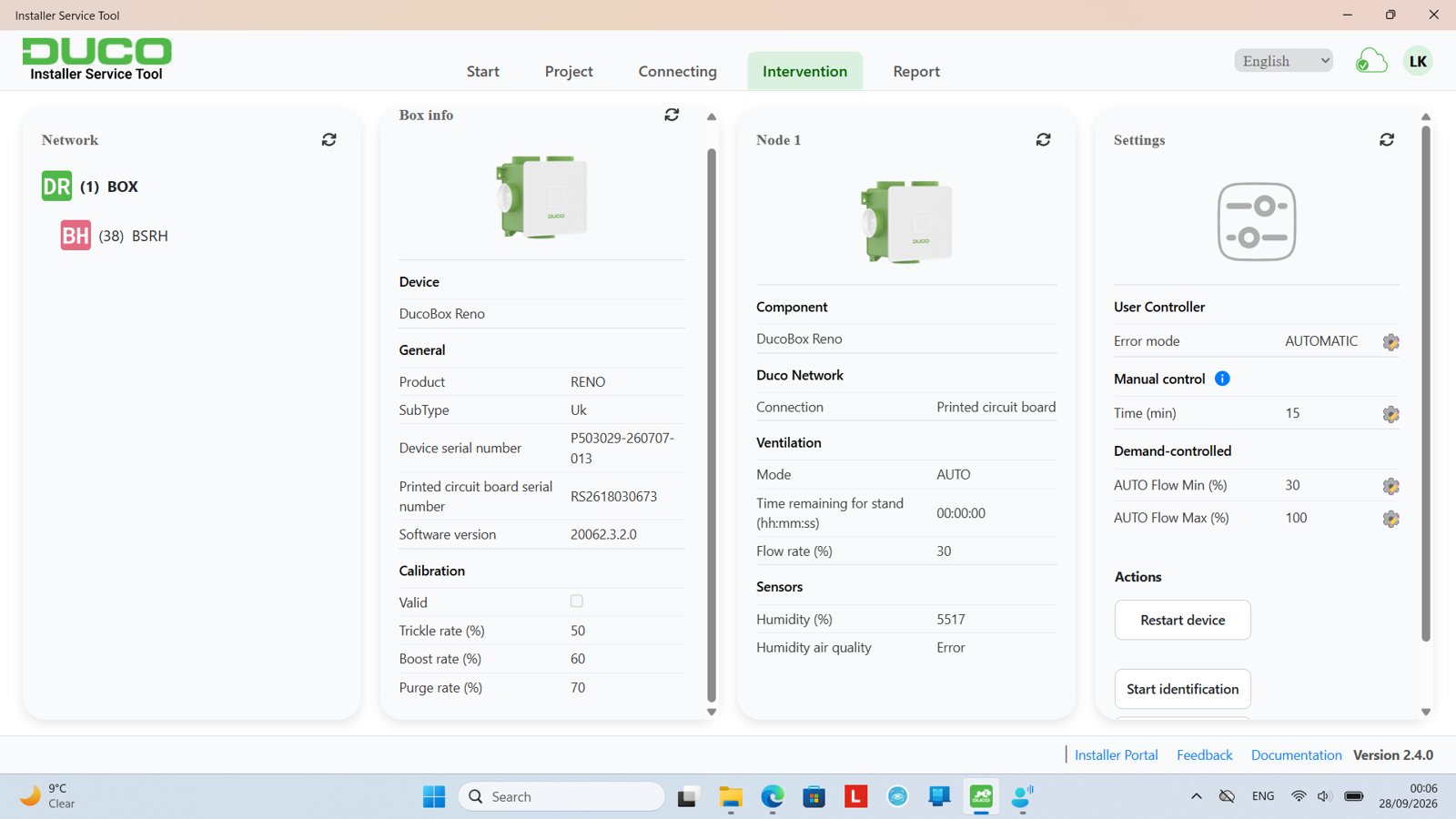
Task: Edit the Error mode setting via gear icon
Action: [1390, 342]
